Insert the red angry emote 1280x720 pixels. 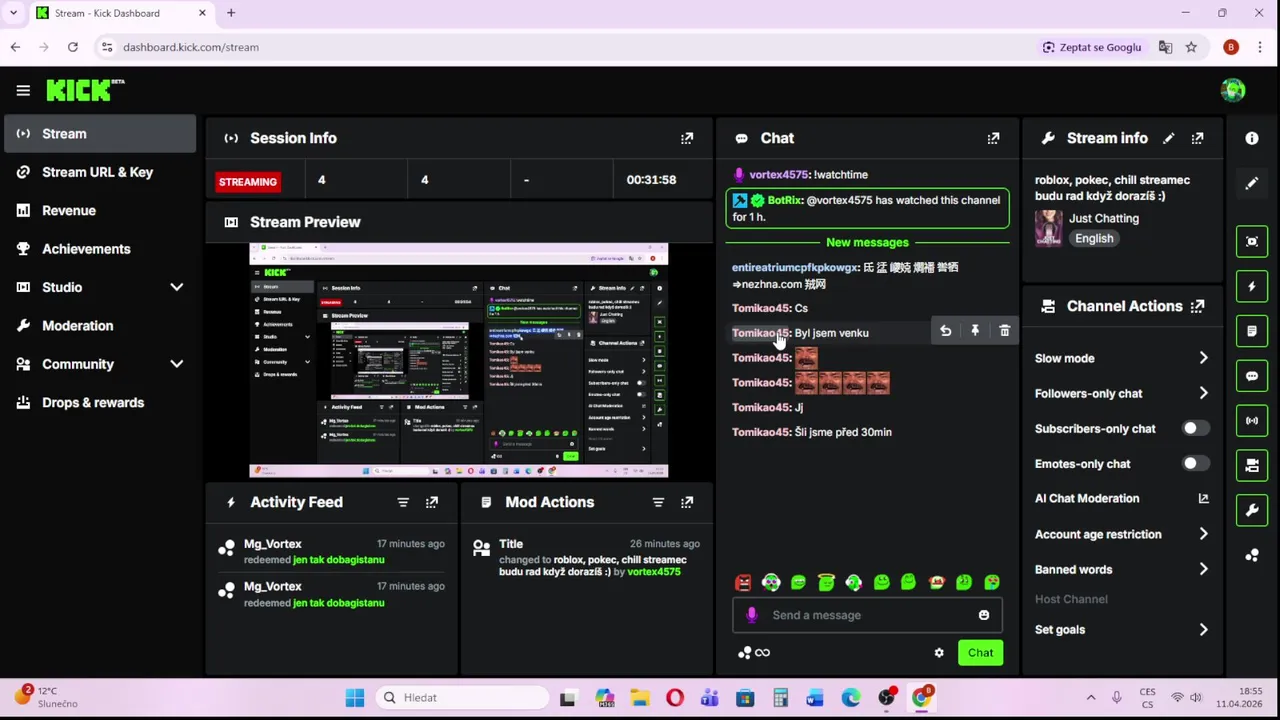pos(743,582)
